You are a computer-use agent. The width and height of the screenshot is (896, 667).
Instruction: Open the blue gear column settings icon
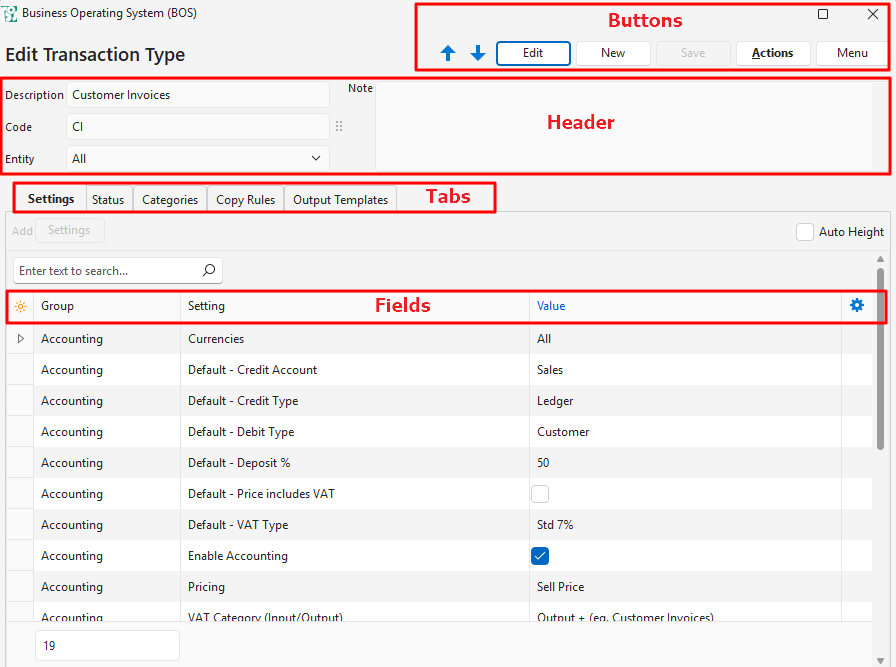[x=857, y=306]
